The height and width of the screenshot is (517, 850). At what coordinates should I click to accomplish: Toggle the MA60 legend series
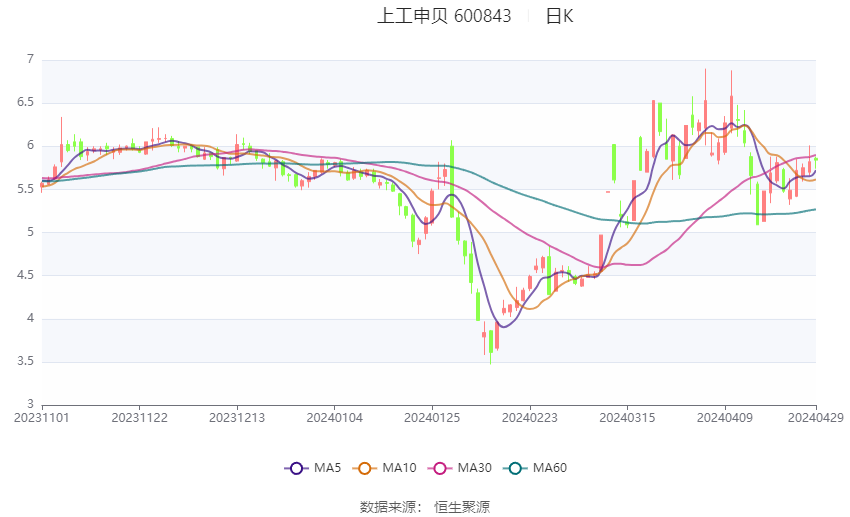535,468
